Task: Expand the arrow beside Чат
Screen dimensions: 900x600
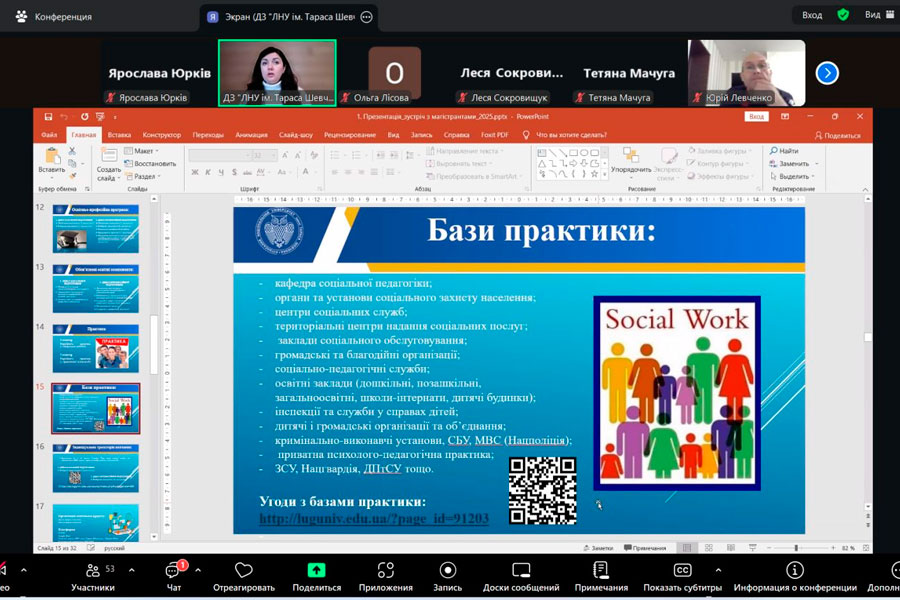Action: [x=198, y=570]
